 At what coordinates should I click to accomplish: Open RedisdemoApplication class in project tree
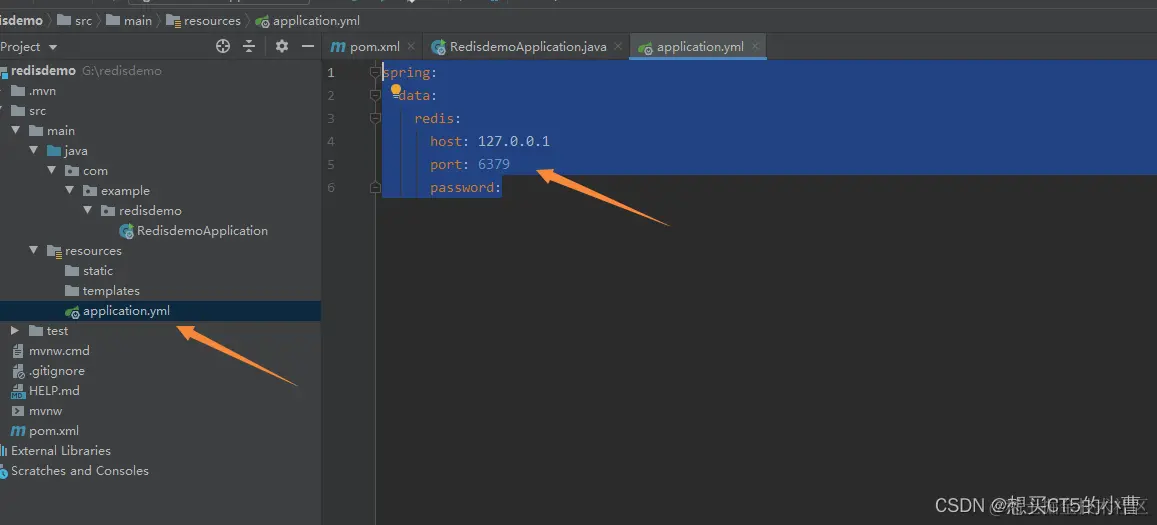coord(202,230)
